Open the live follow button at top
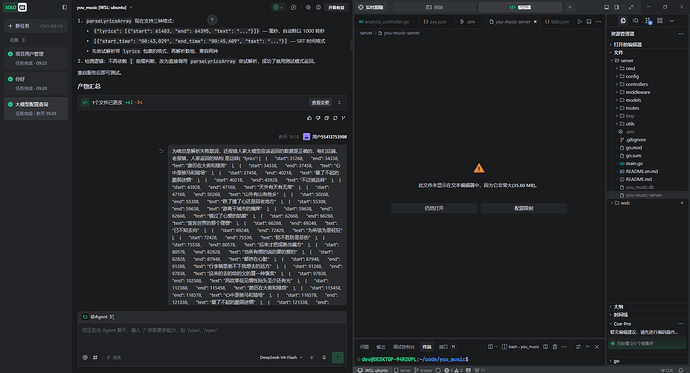 (371, 7)
